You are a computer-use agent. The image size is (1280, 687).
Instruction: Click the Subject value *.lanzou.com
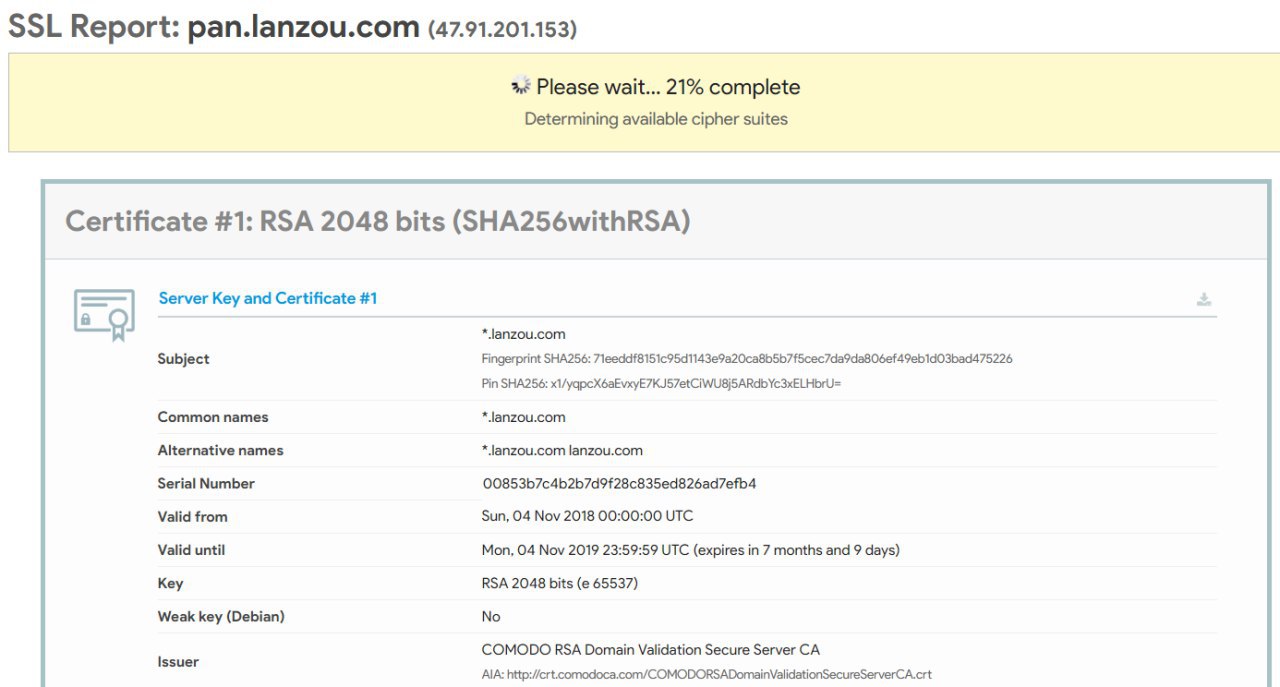pos(523,334)
